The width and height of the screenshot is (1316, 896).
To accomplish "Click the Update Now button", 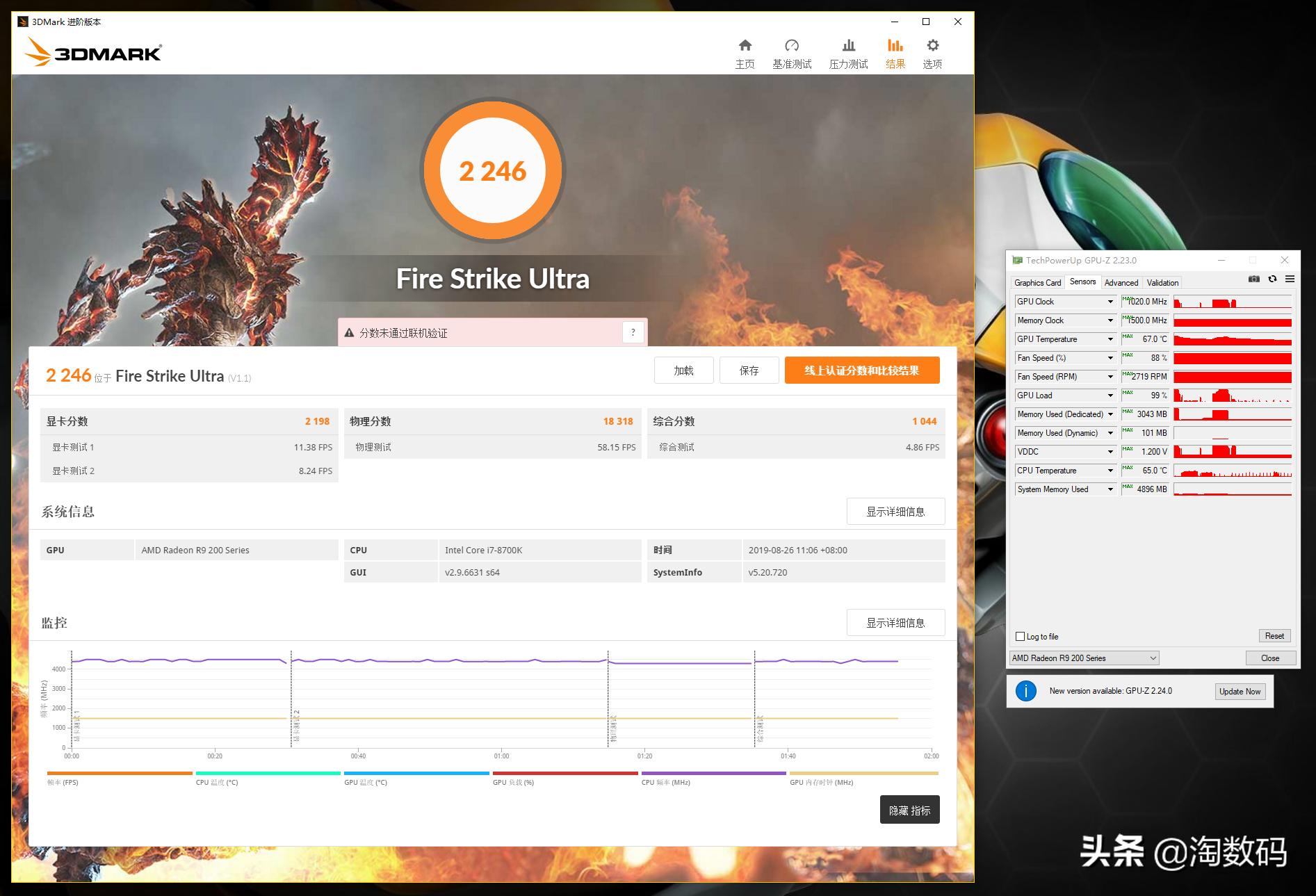I will (1240, 691).
